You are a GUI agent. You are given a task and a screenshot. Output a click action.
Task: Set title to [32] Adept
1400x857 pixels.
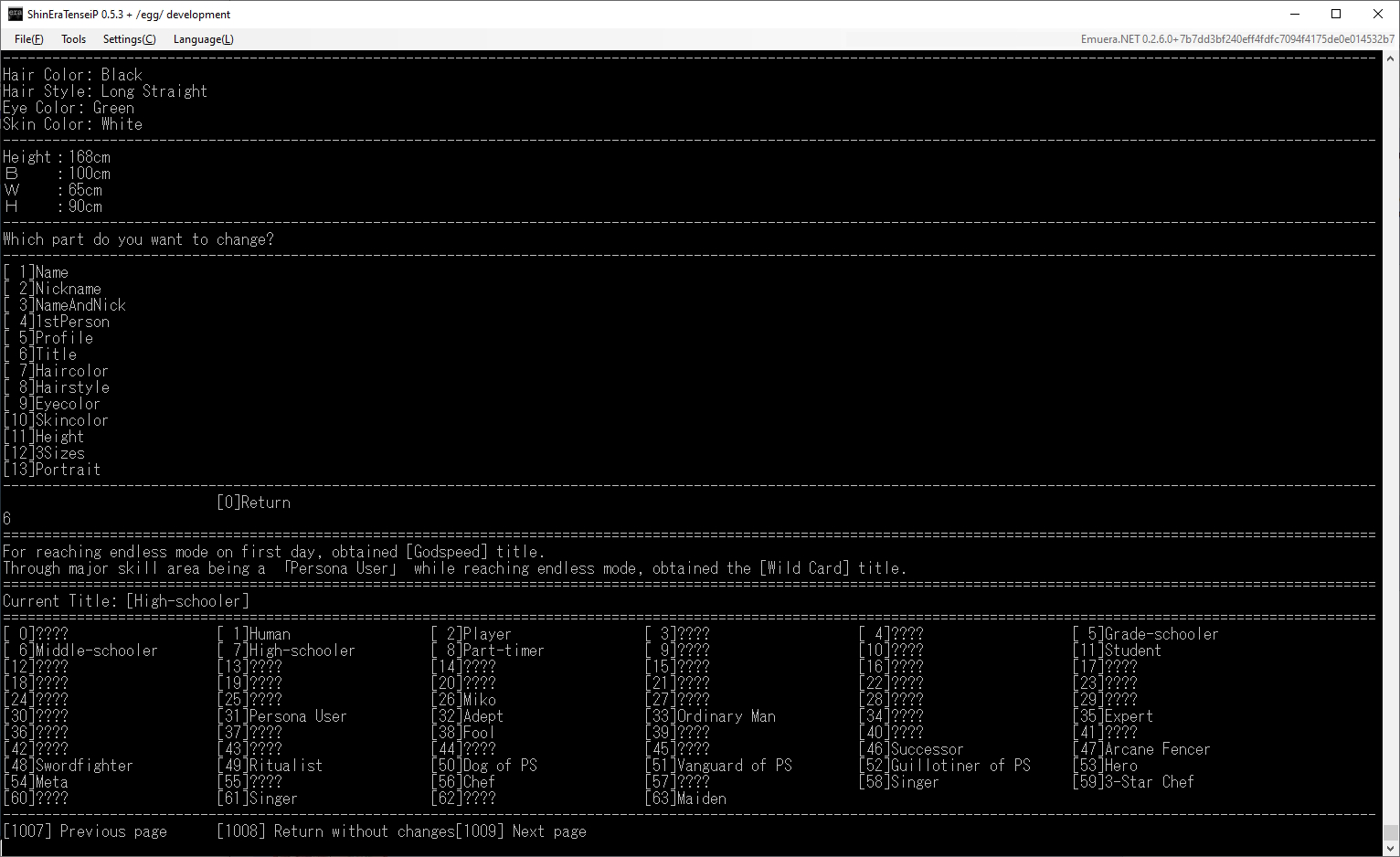pyautogui.click(x=467, y=716)
